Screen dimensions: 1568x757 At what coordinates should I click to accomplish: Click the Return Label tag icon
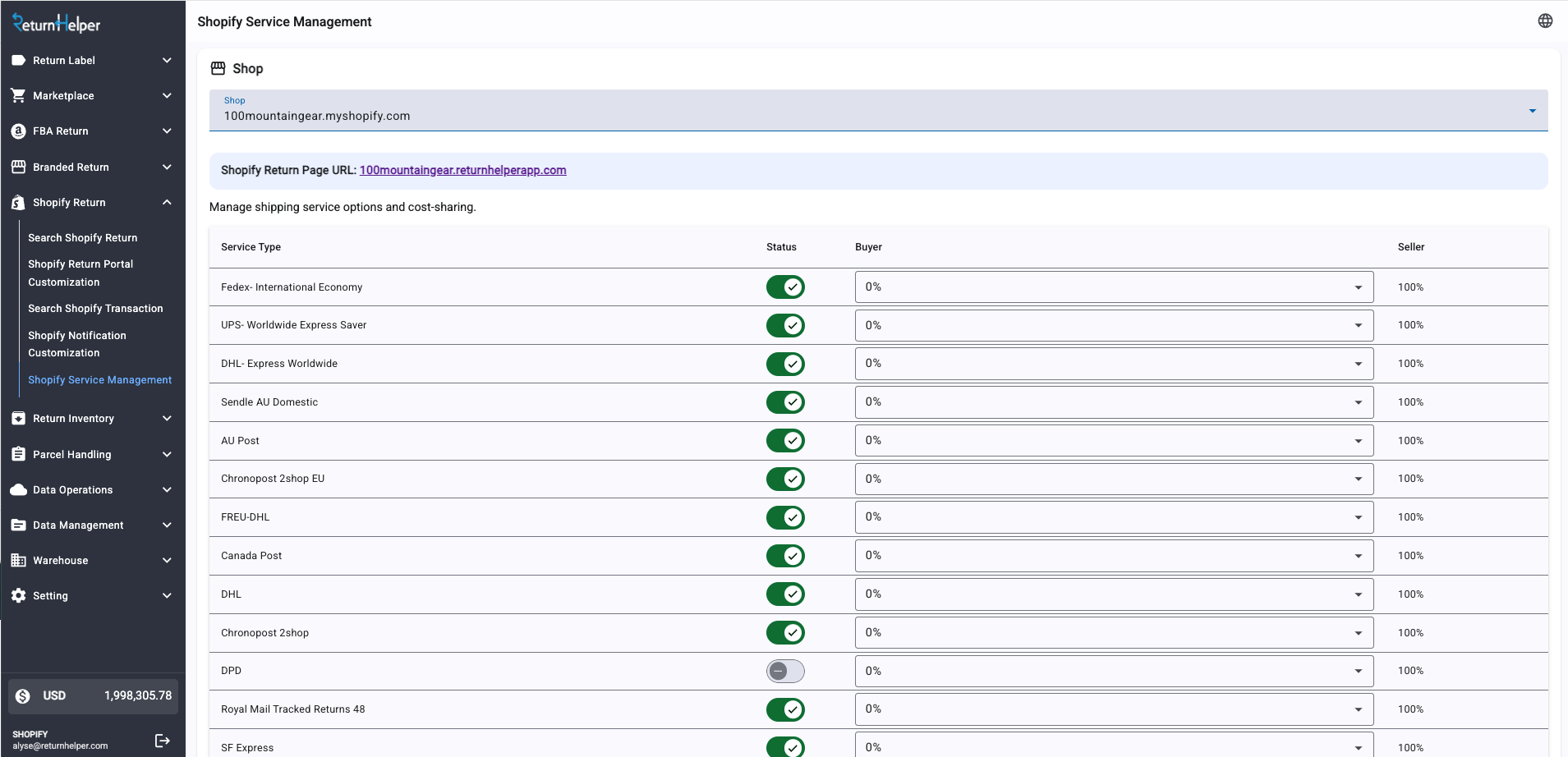[x=18, y=61]
